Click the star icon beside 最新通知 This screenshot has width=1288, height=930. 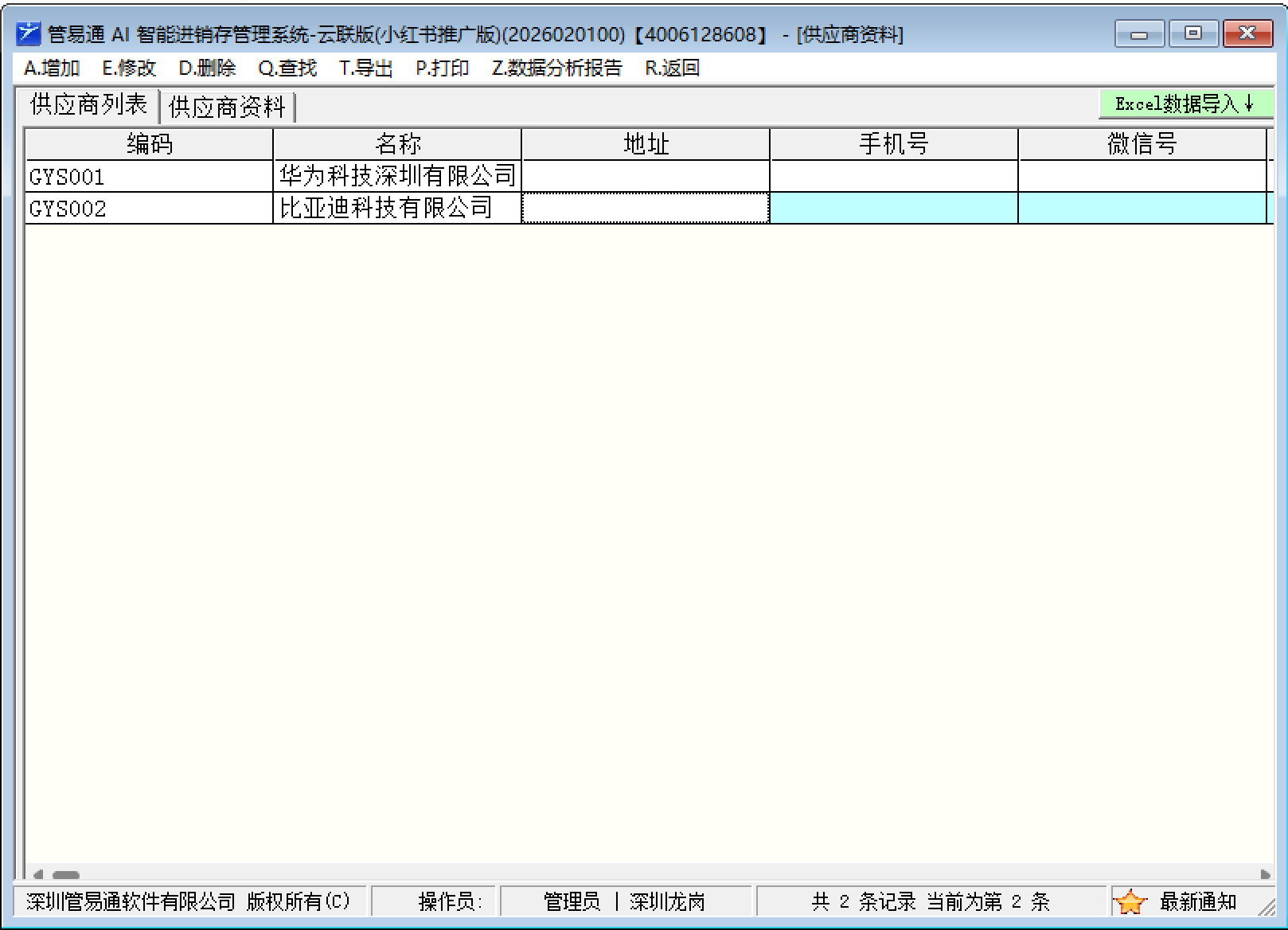[1130, 901]
